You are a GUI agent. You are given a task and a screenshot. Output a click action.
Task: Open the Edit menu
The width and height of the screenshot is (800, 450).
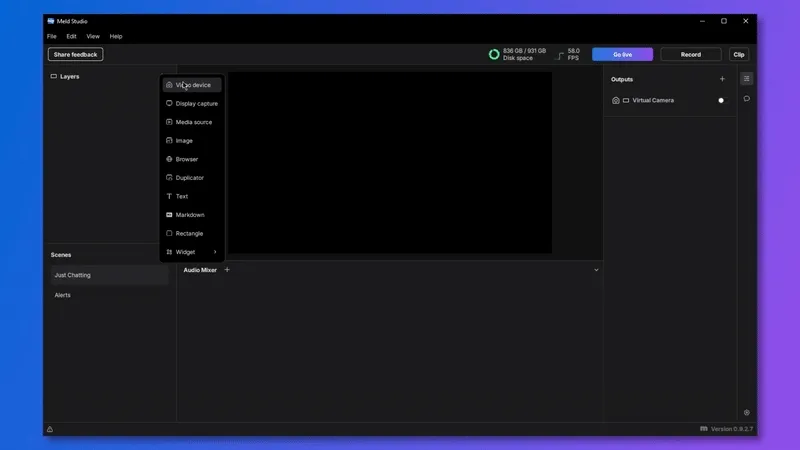click(x=71, y=36)
